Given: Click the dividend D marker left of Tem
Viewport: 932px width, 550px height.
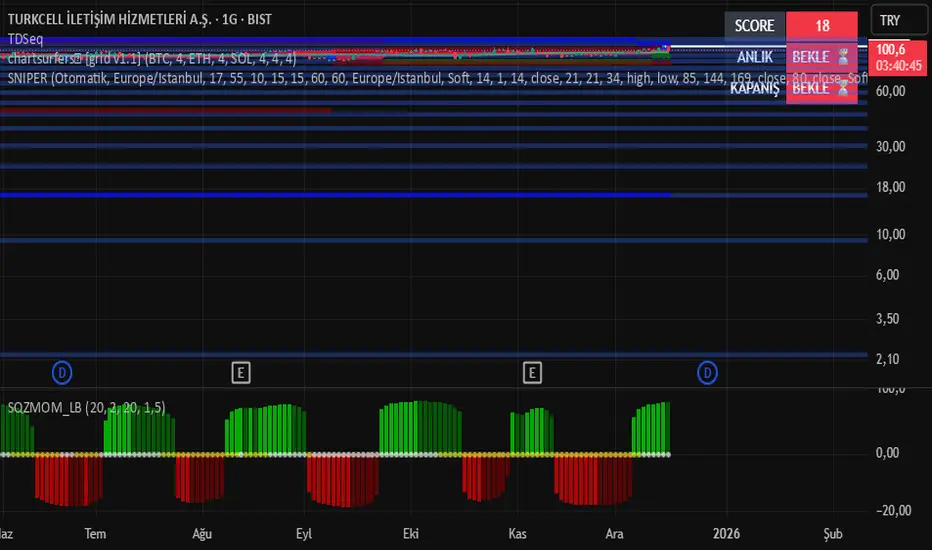Looking at the screenshot, I should pos(62,373).
